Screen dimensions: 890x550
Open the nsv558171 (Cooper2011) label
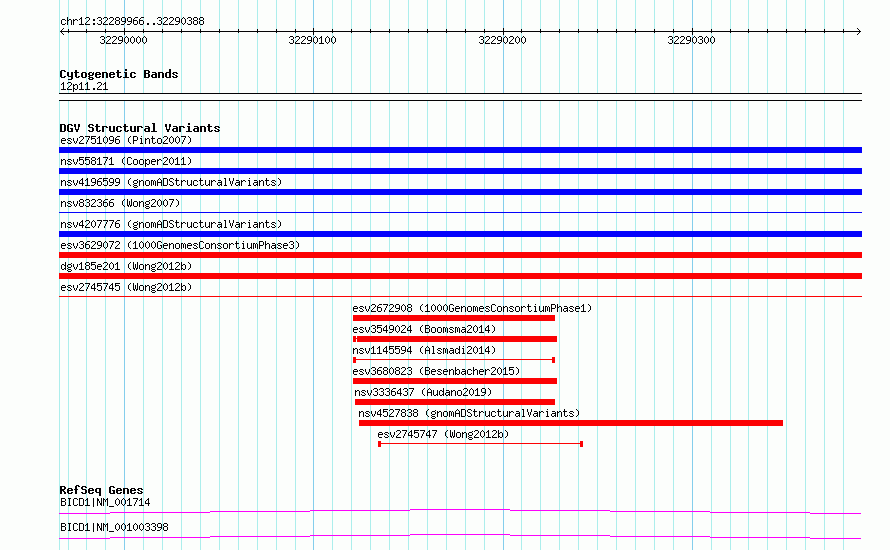126,161
